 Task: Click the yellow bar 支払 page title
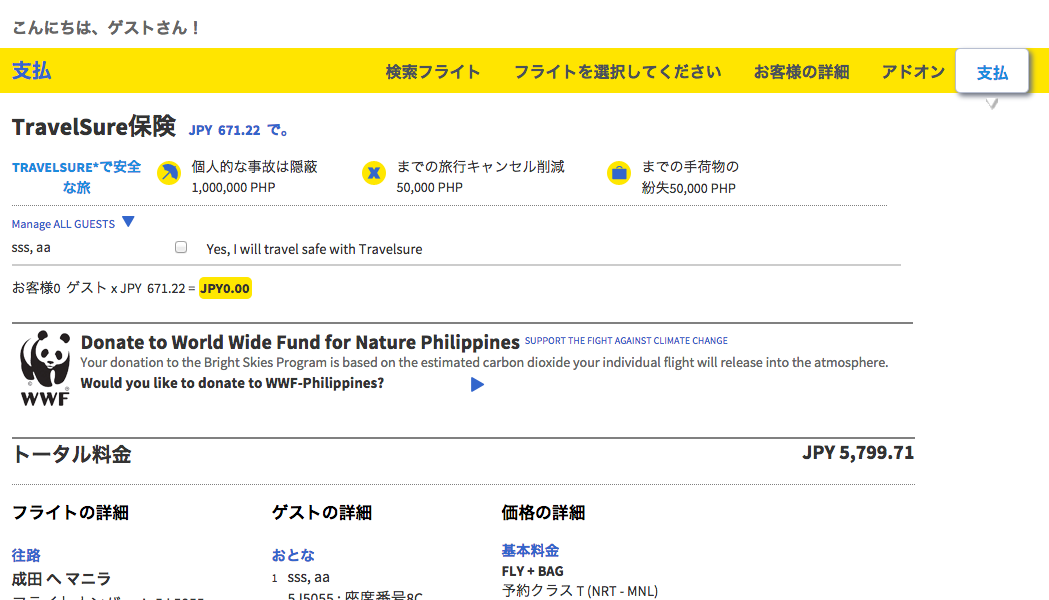(x=31, y=71)
